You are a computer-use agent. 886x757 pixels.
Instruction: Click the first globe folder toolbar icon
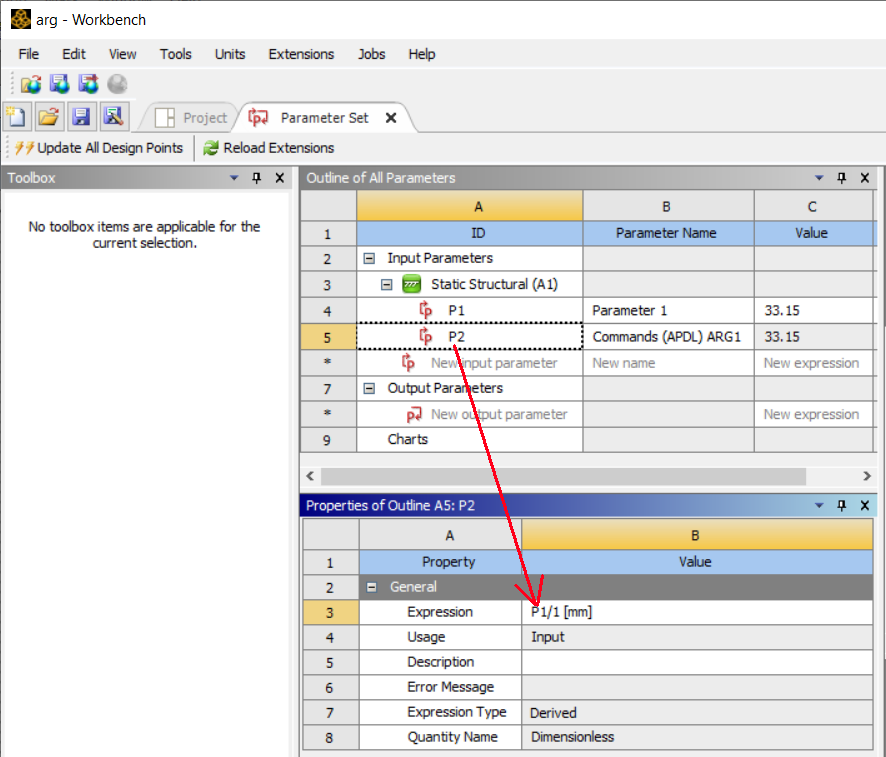(x=30, y=85)
